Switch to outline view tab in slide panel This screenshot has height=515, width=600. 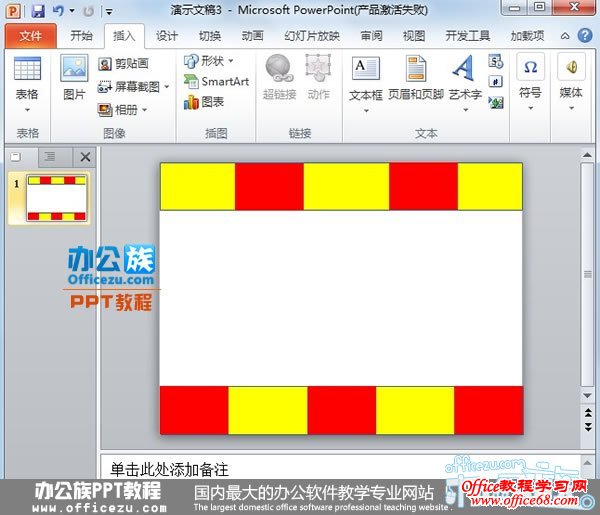click(x=50, y=157)
